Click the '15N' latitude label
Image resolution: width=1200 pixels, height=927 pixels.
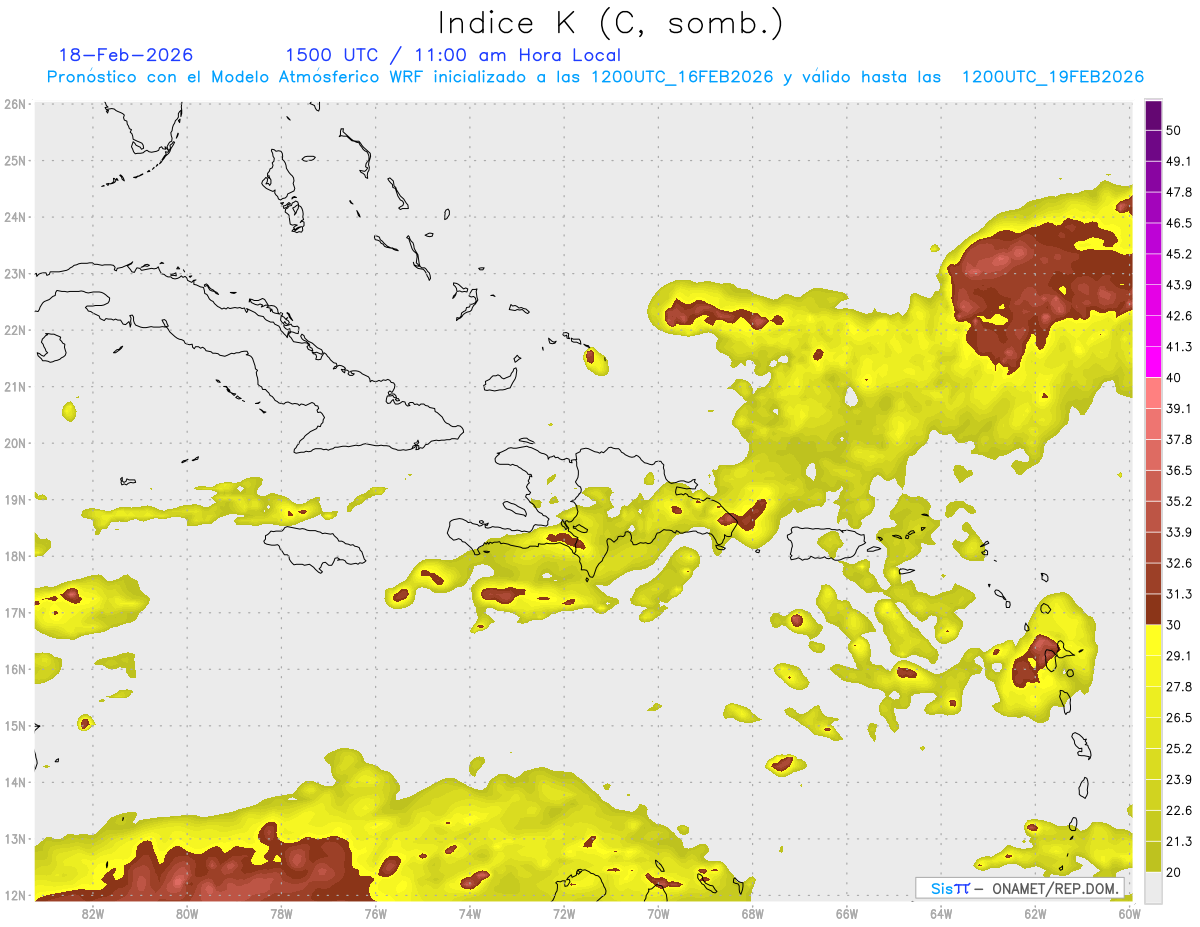(x=15, y=725)
